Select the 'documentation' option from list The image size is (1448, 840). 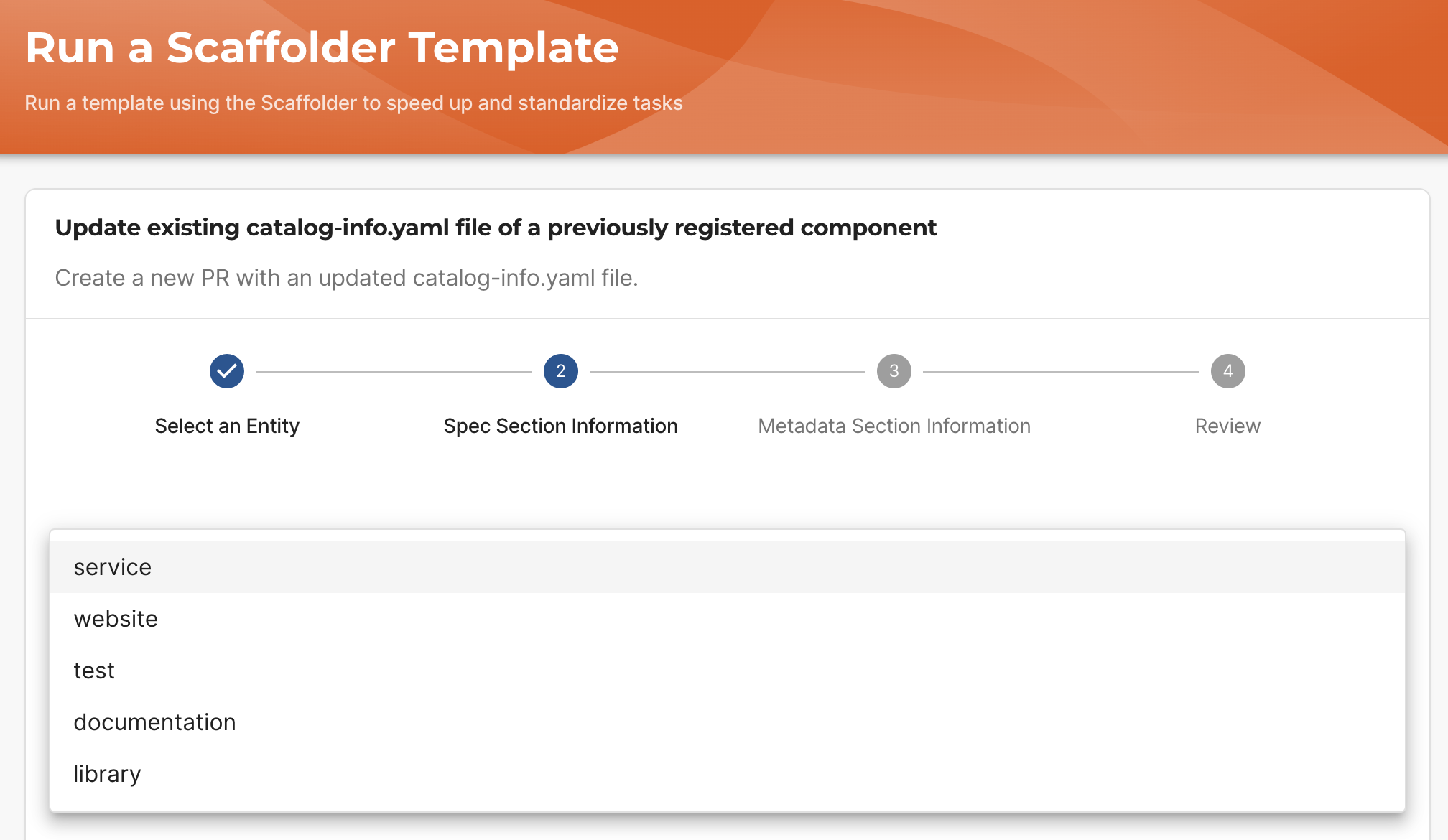pos(155,722)
